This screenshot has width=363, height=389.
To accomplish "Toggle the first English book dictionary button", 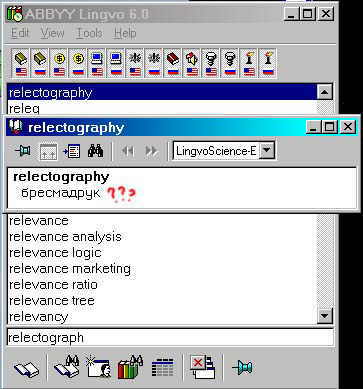I will pyautogui.click(x=21, y=63).
